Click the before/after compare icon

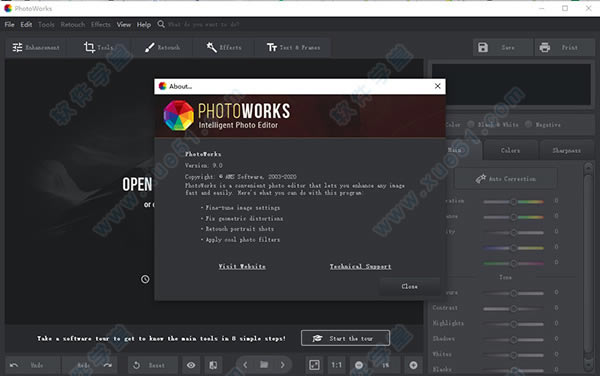pyautogui.click(x=213, y=365)
